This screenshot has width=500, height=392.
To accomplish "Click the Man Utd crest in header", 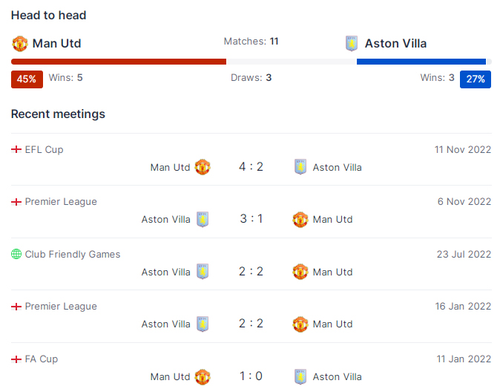I will click(20, 44).
